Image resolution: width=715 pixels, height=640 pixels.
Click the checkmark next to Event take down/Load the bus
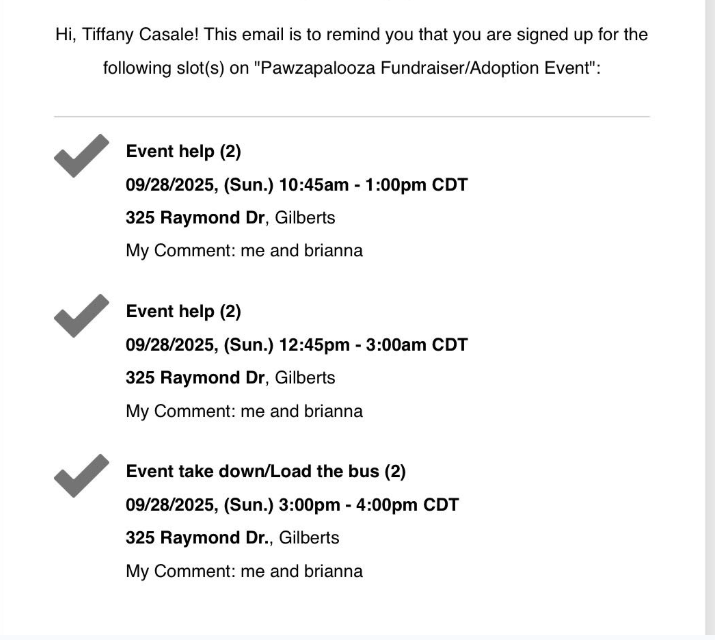(x=80, y=475)
